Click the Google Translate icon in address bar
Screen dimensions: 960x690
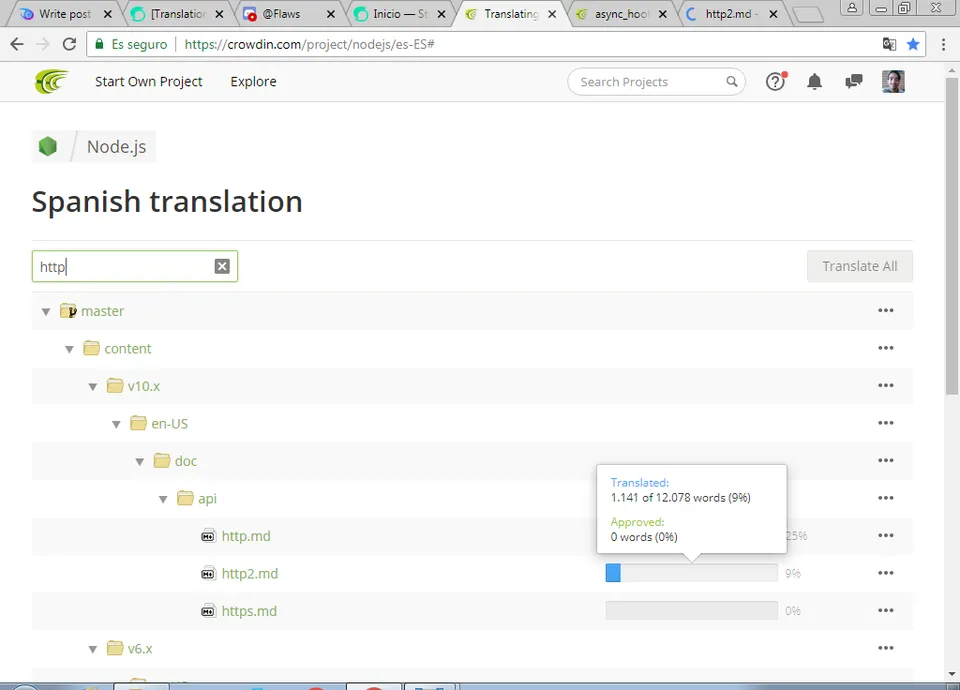(889, 44)
